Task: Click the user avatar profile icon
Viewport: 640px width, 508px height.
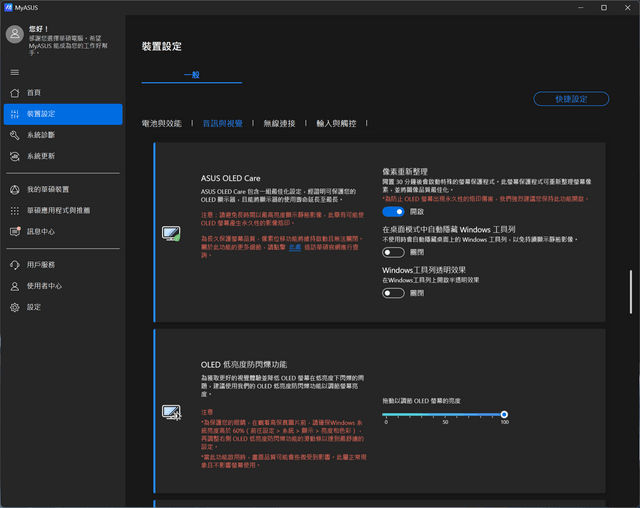Action: (x=15, y=34)
